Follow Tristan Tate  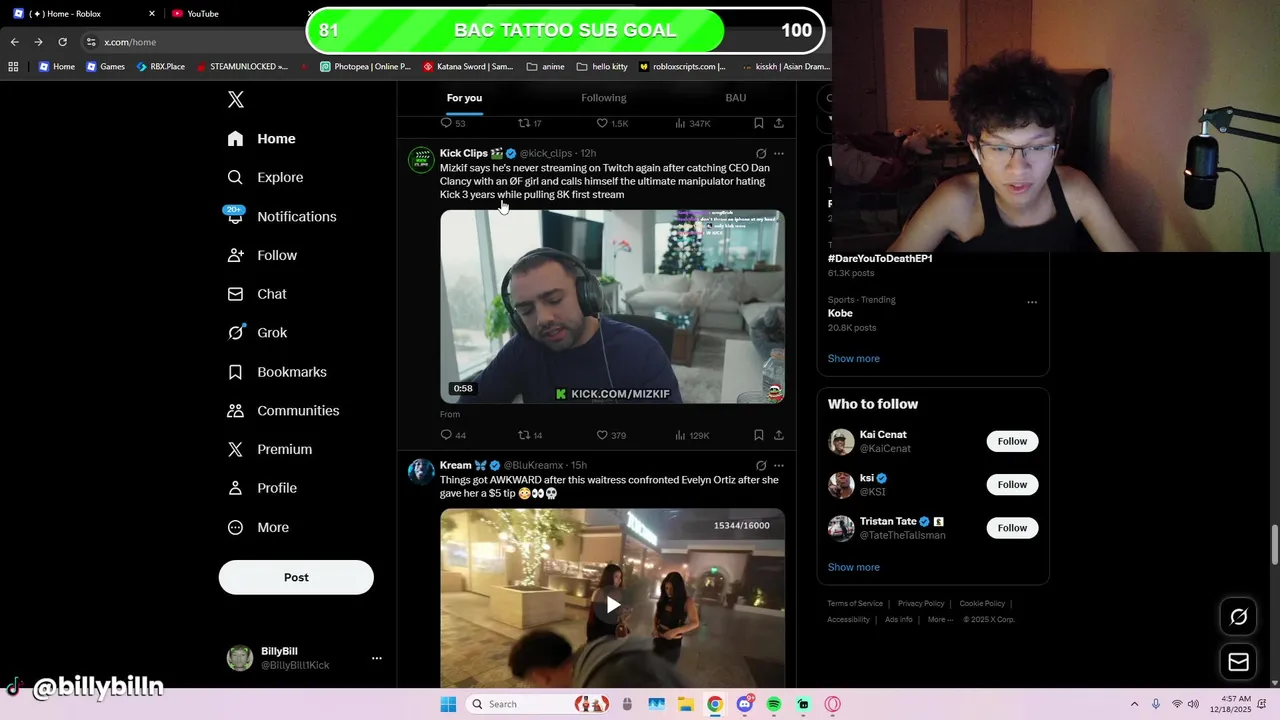(x=1012, y=528)
